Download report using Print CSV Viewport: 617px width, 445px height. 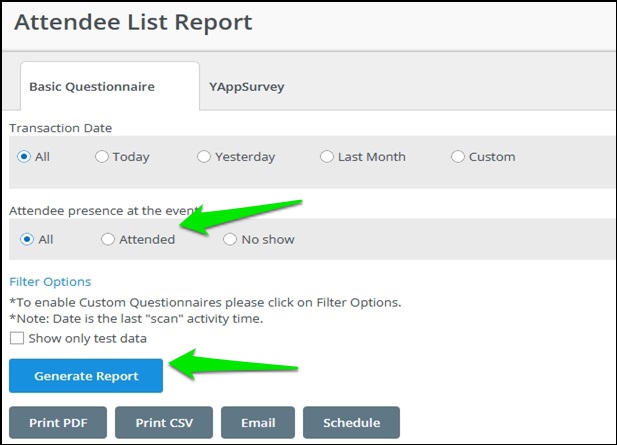pos(164,423)
